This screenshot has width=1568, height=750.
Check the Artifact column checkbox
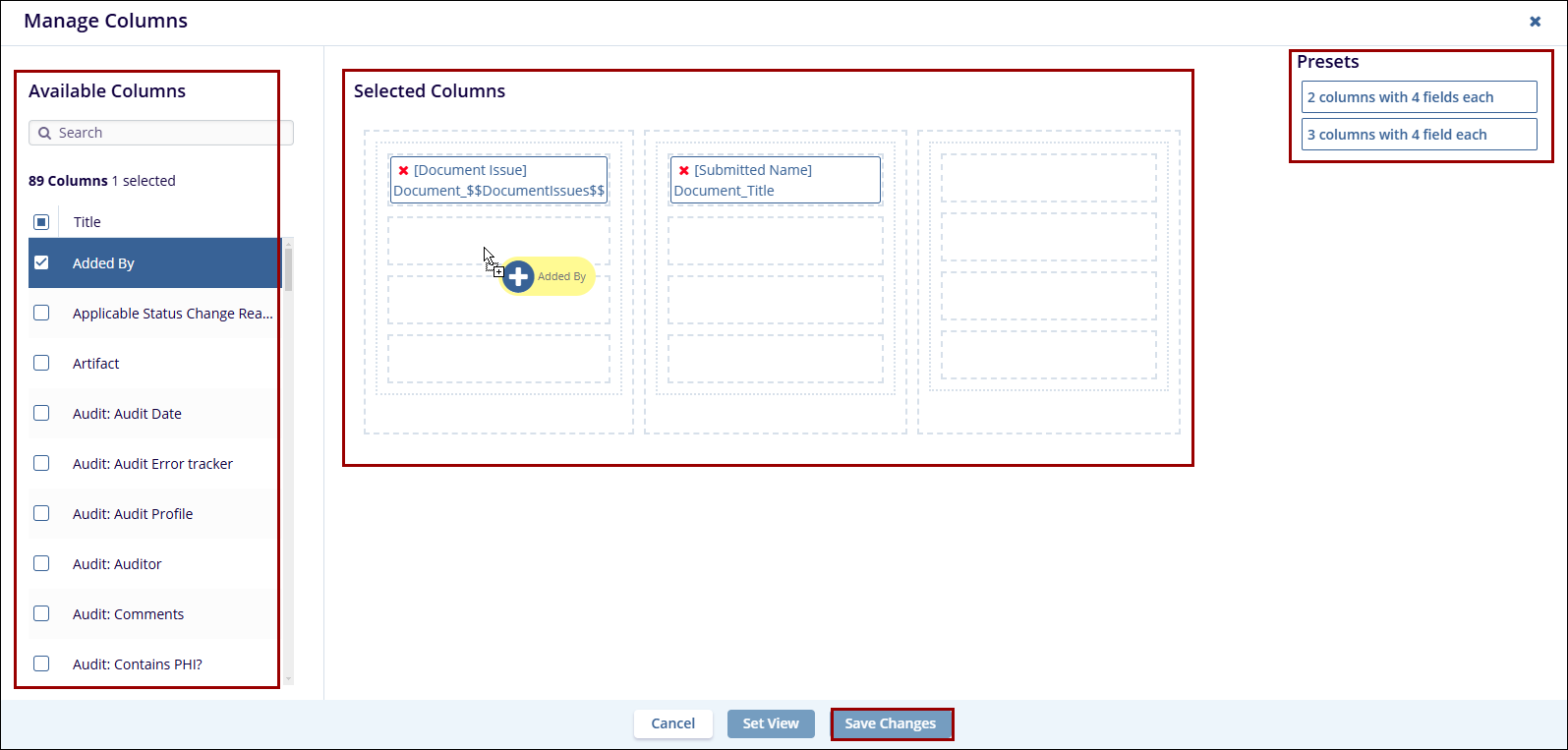[41, 363]
